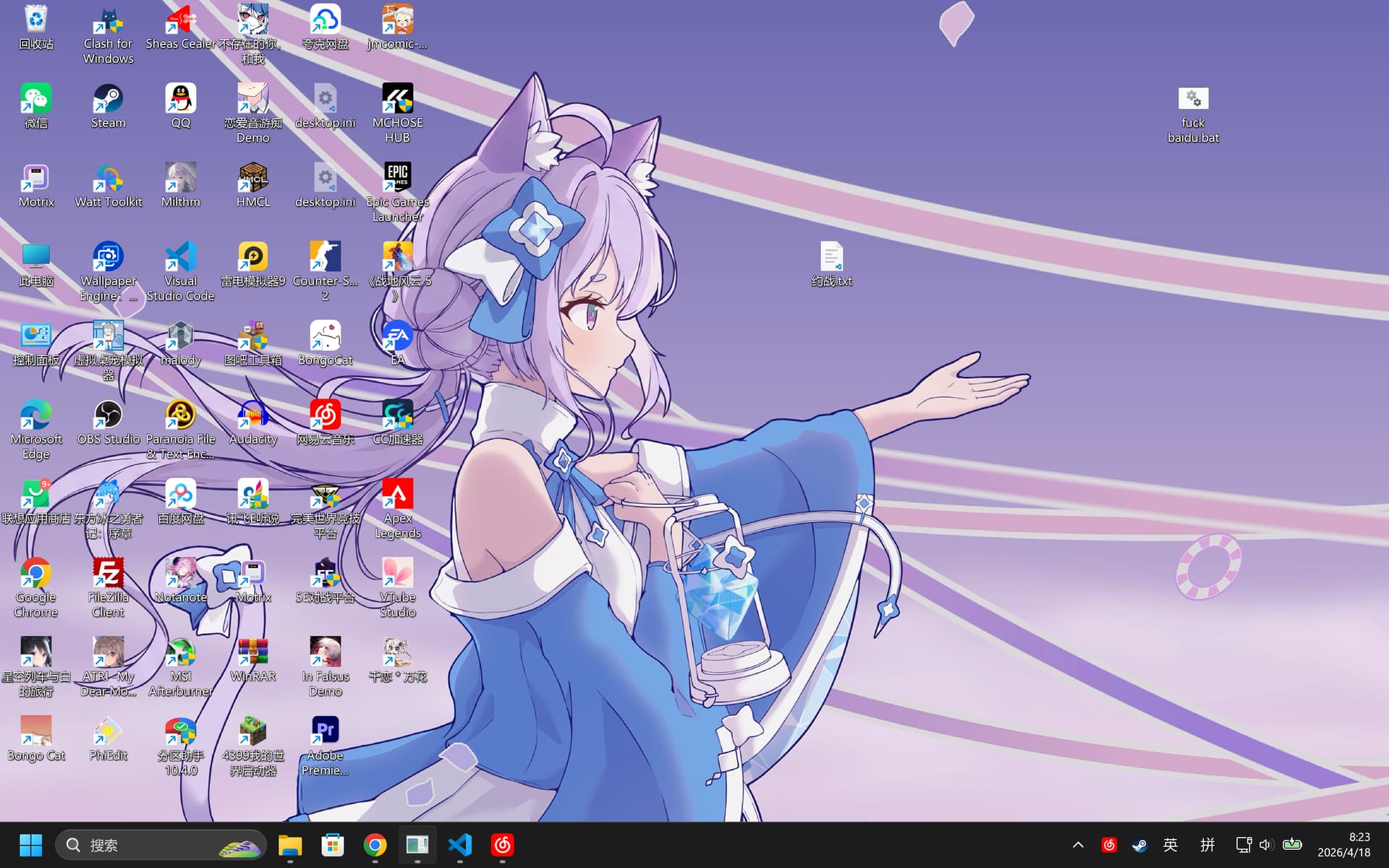Open the volume control in system tray
The width and height of the screenshot is (1389, 868).
(x=1265, y=845)
